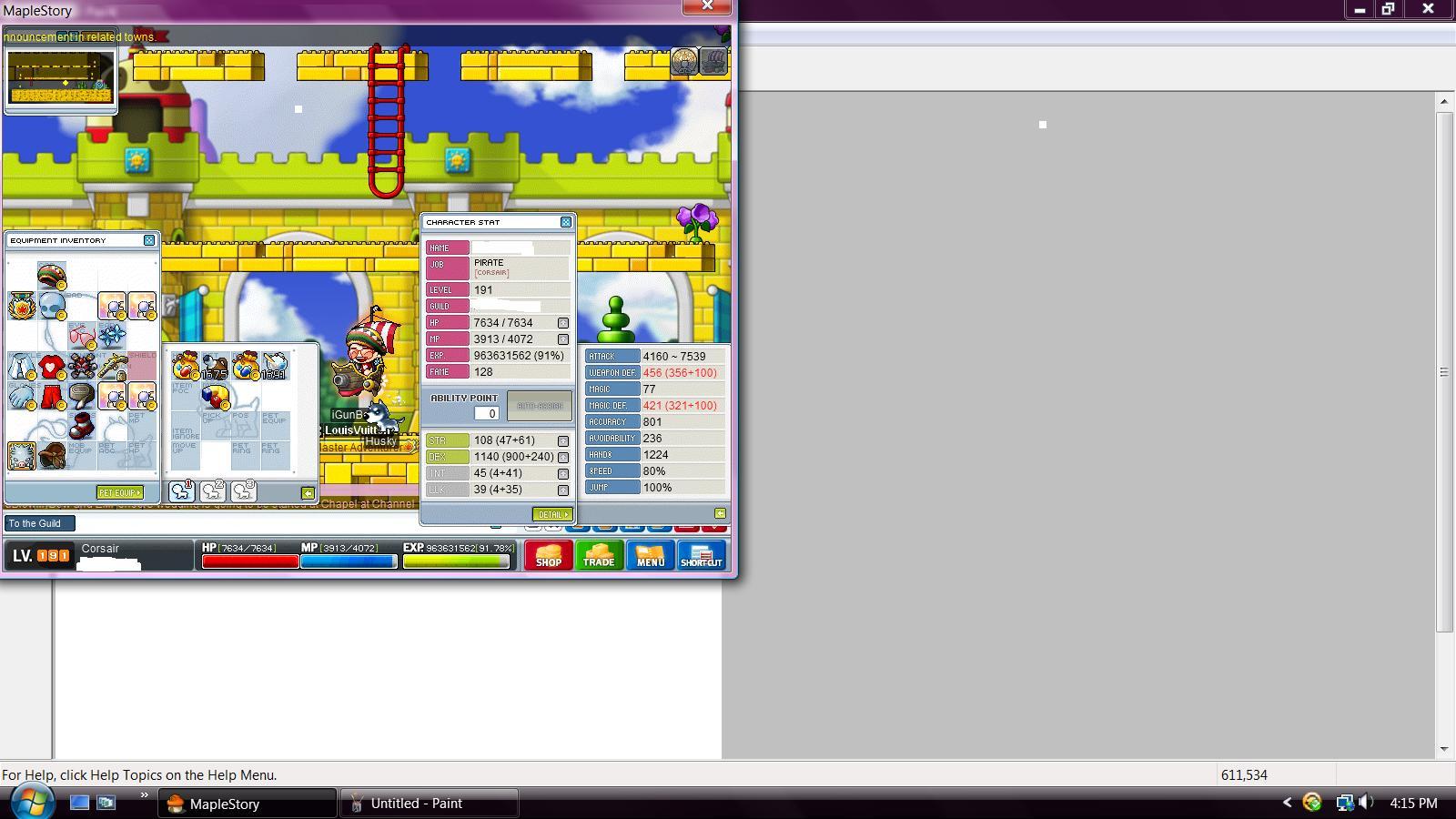Raise STR stat with arrow button
This screenshot has height=819, width=1456.
pos(563,440)
